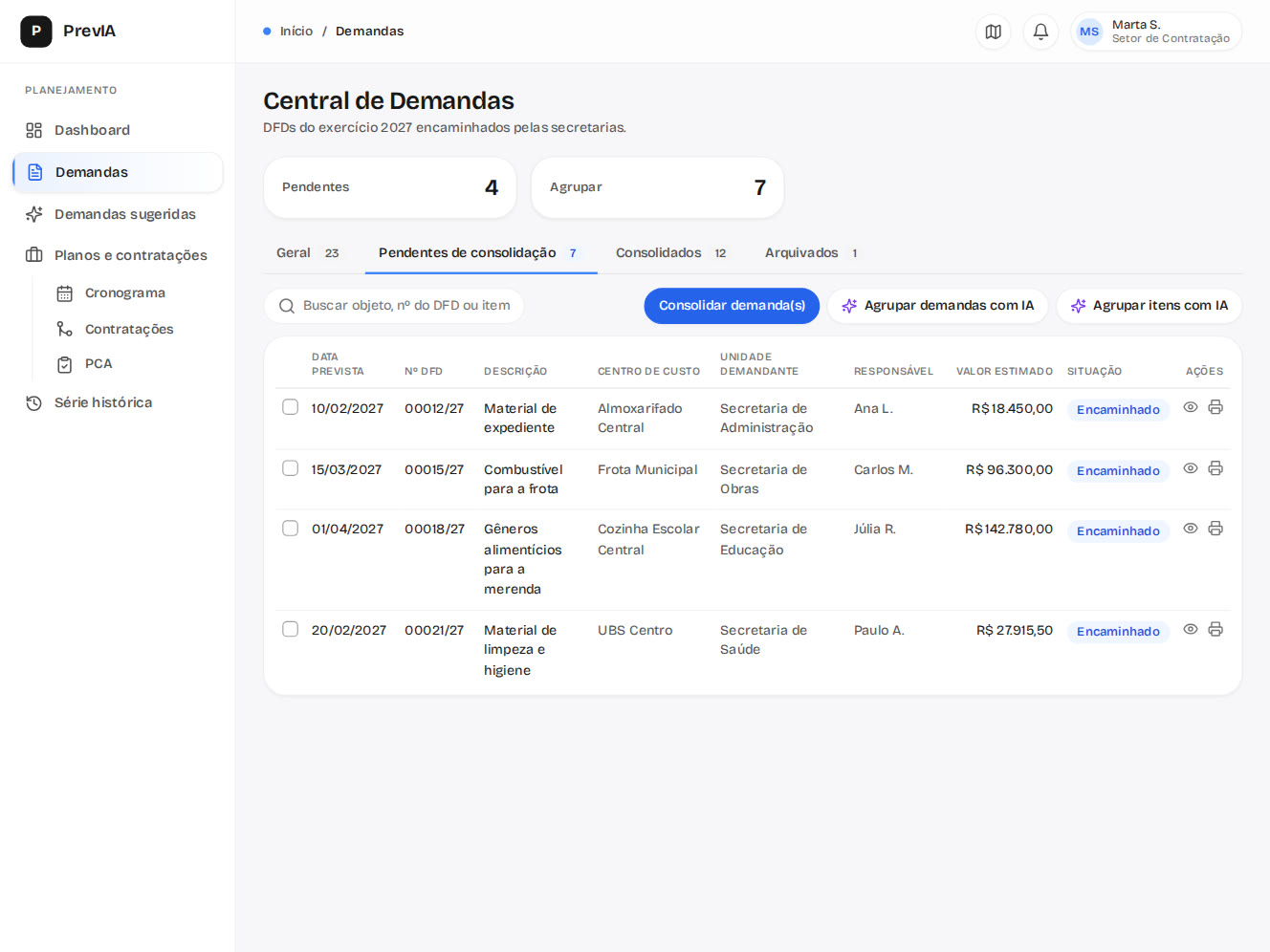Click the R$ 142.780,00 value

(x=1009, y=529)
